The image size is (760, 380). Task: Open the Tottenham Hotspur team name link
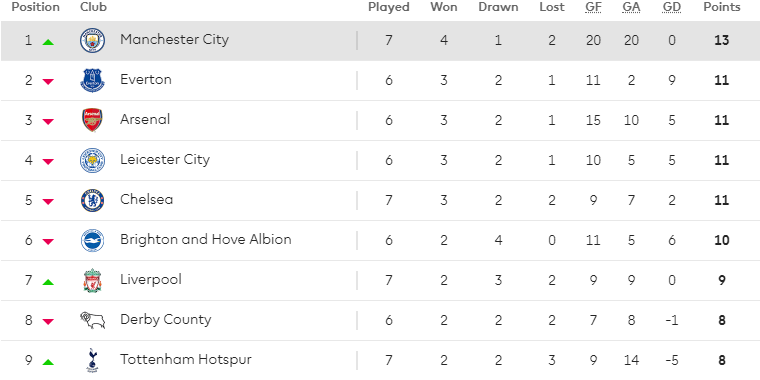point(186,360)
